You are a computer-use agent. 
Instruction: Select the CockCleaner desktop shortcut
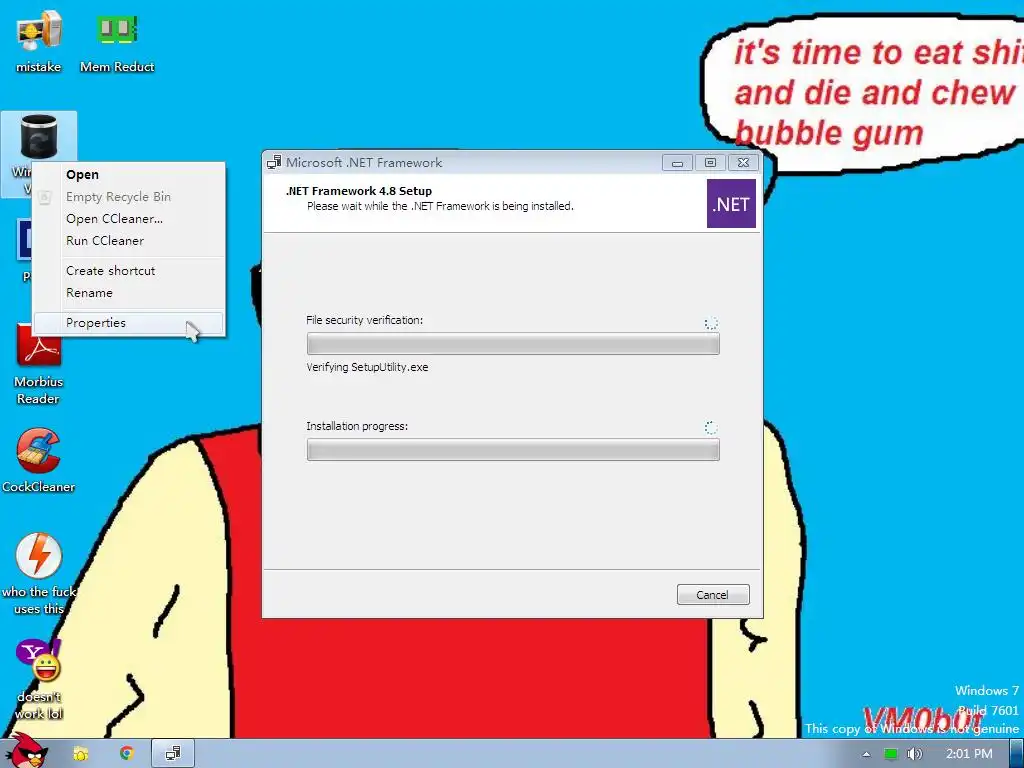pos(39,460)
